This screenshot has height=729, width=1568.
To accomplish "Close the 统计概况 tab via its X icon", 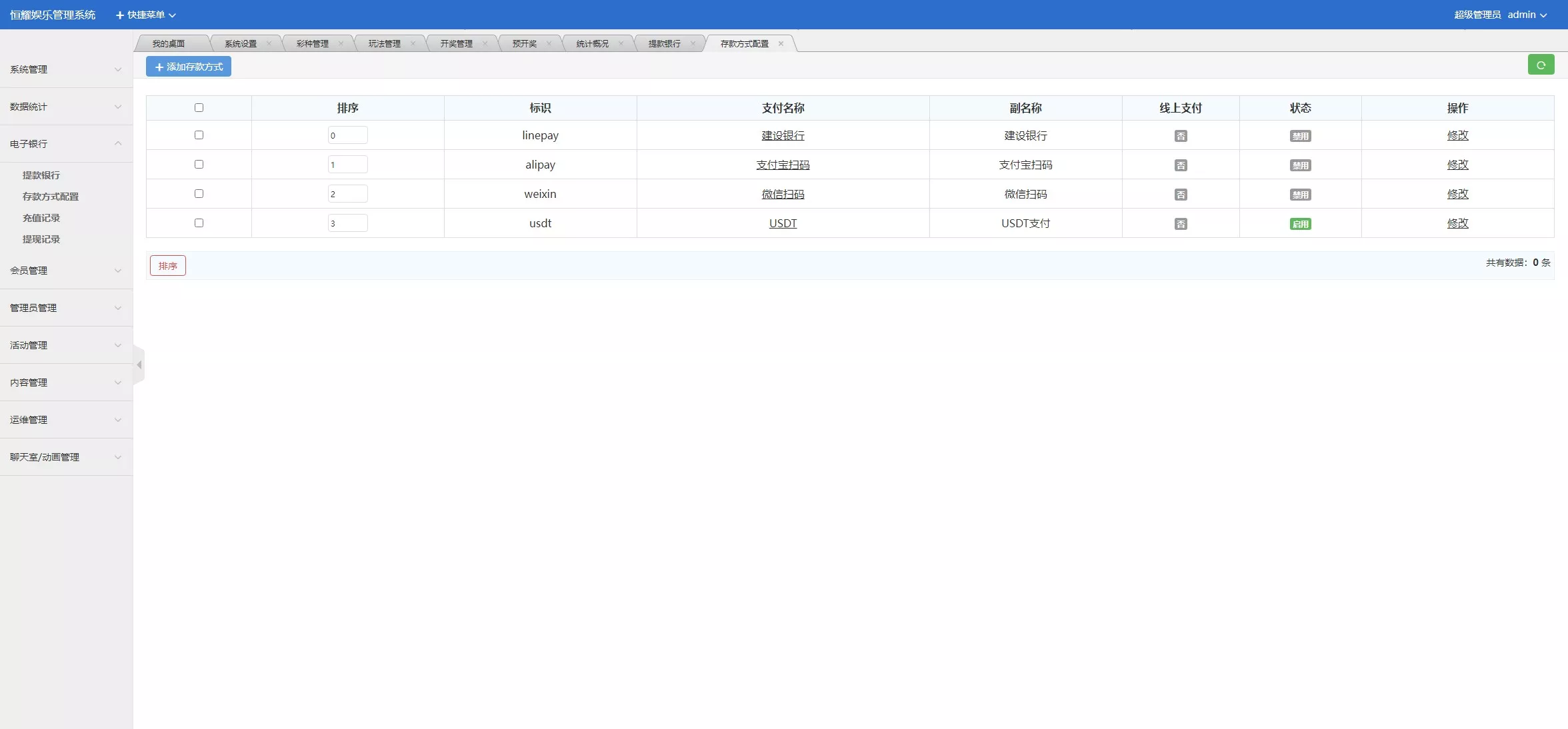I will pyautogui.click(x=621, y=43).
